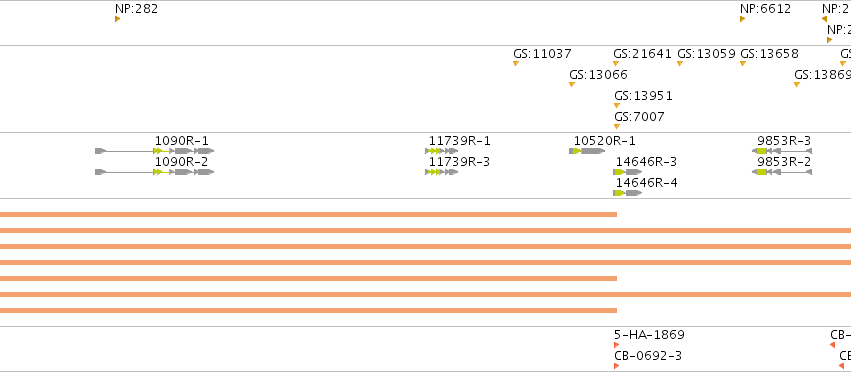This screenshot has height=372, width=851.
Task: Click the GS:13066 triangle marker
Action: point(571,84)
